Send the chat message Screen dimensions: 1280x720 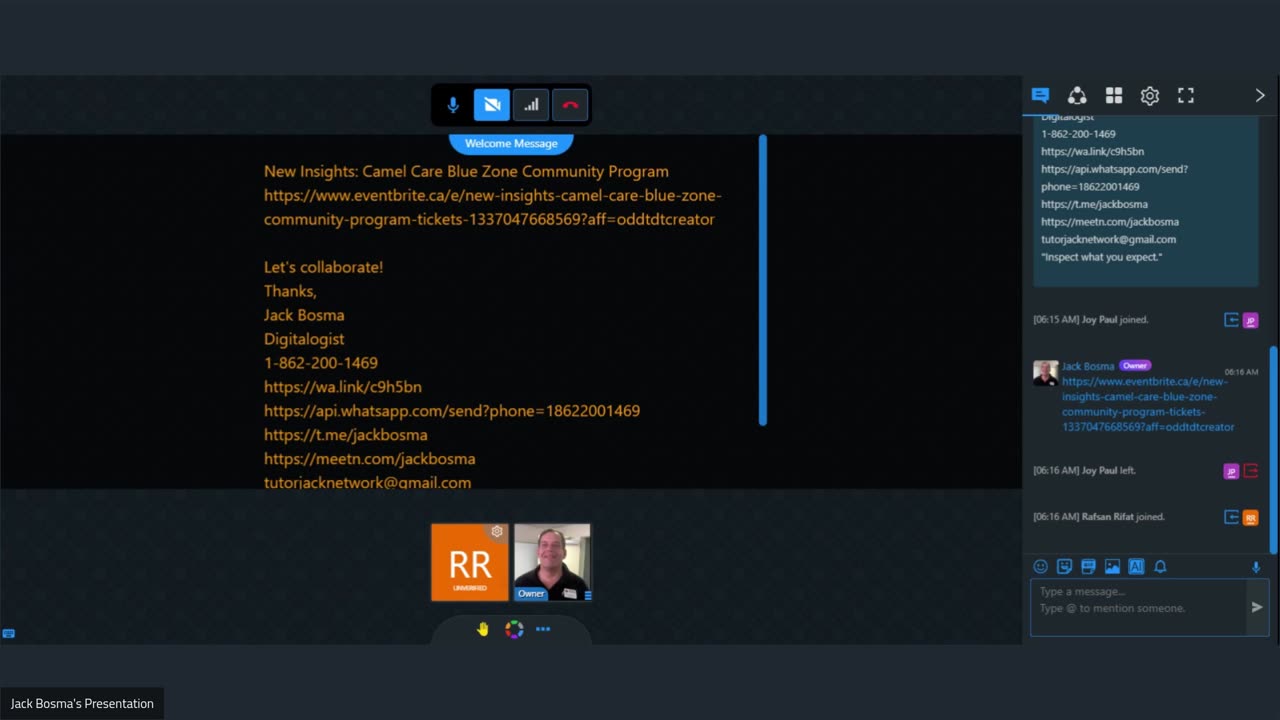(x=1257, y=607)
